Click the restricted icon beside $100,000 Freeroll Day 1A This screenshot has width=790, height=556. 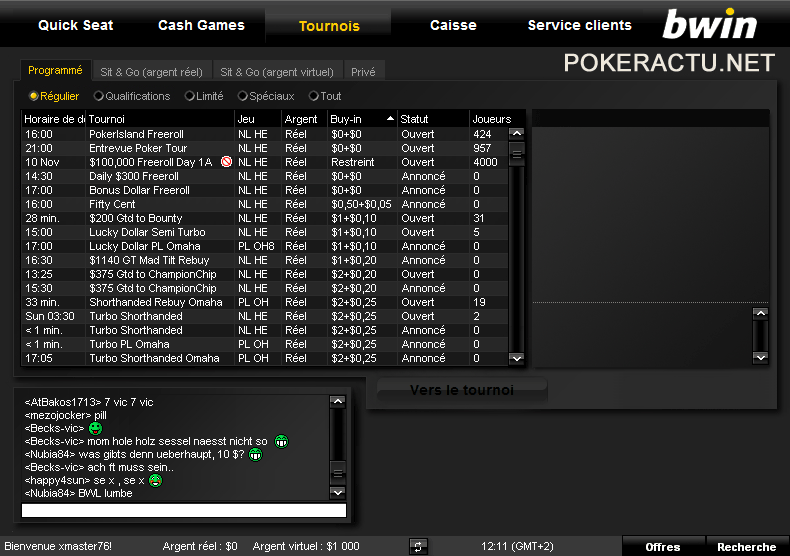[227, 162]
